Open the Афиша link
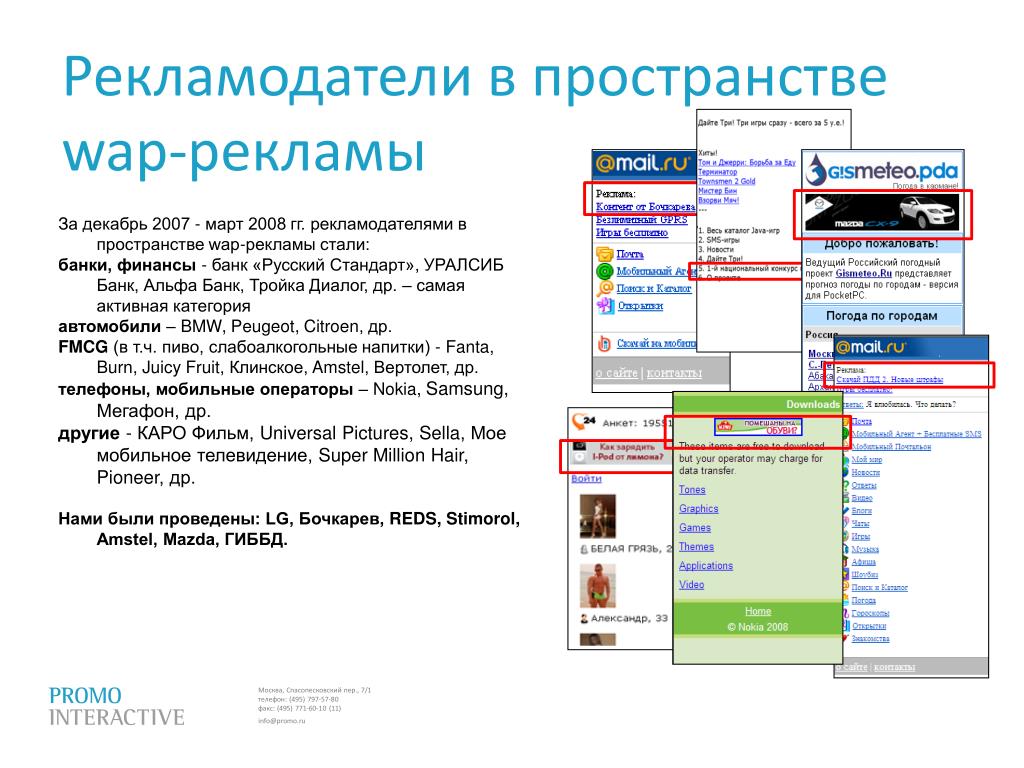This screenshot has width=1024, height=768. coord(864,562)
